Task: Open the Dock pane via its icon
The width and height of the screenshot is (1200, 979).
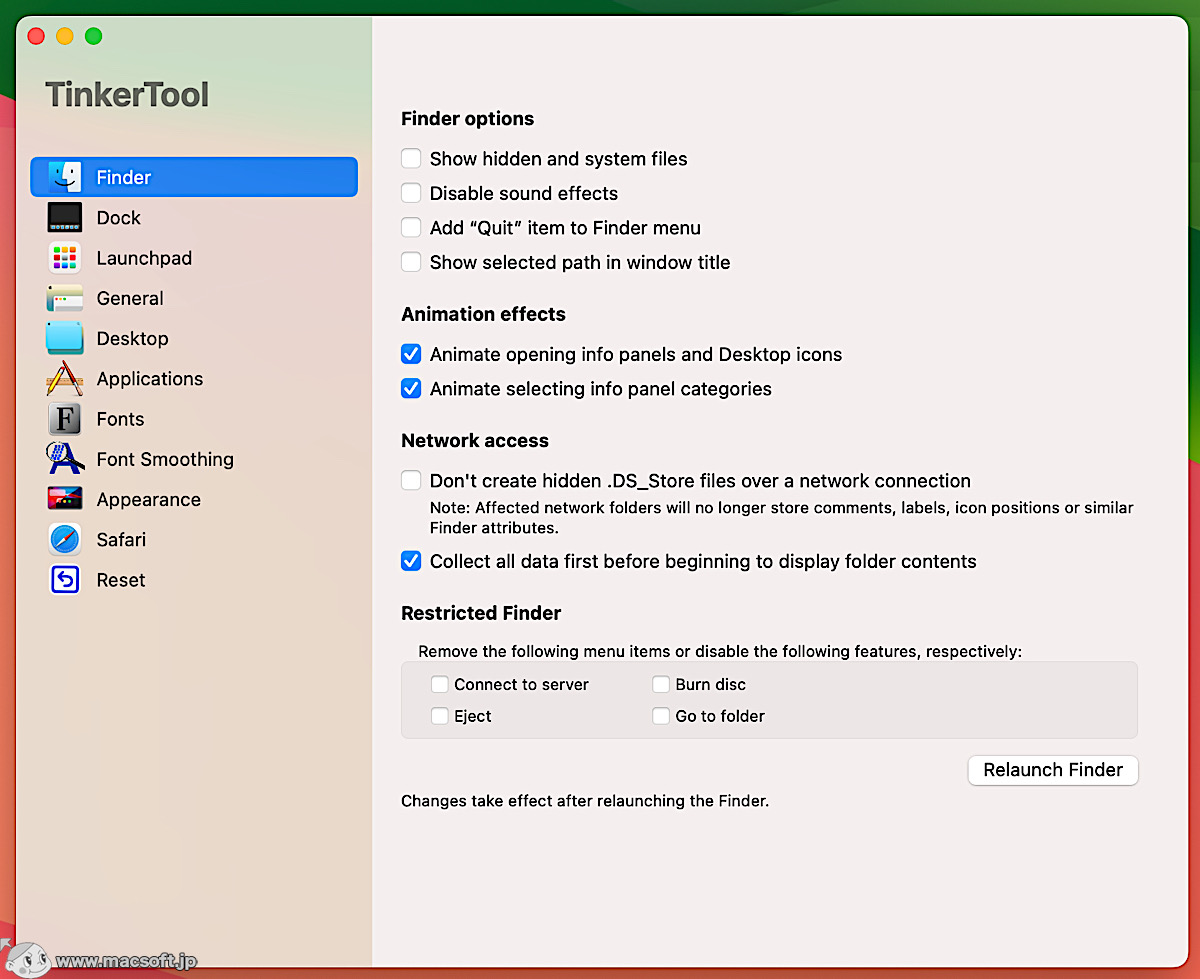Action: coord(64,217)
